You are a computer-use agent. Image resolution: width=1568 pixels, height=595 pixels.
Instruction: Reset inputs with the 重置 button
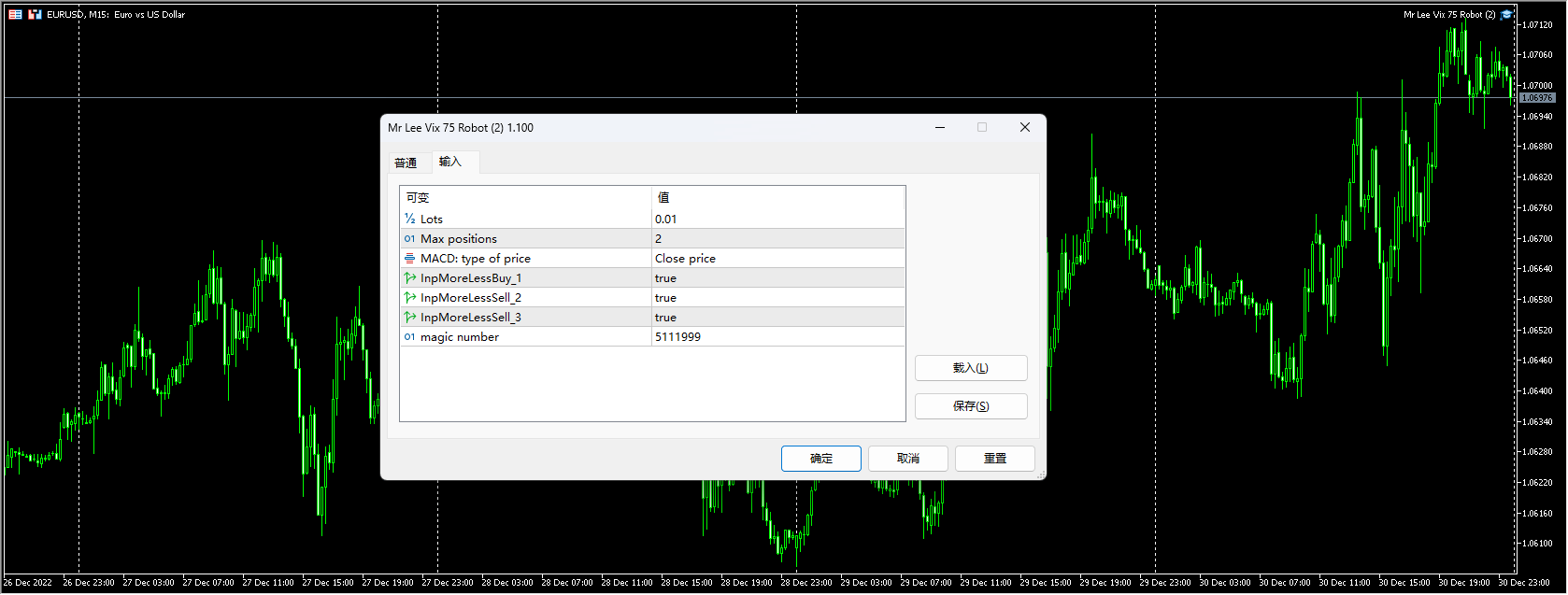click(994, 459)
